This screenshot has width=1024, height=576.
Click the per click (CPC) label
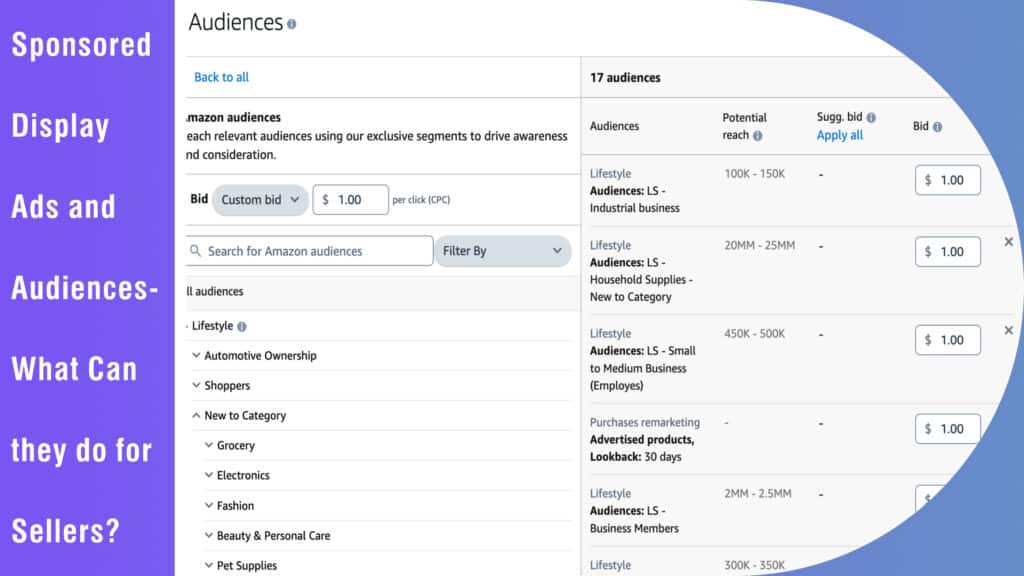tap(421, 200)
